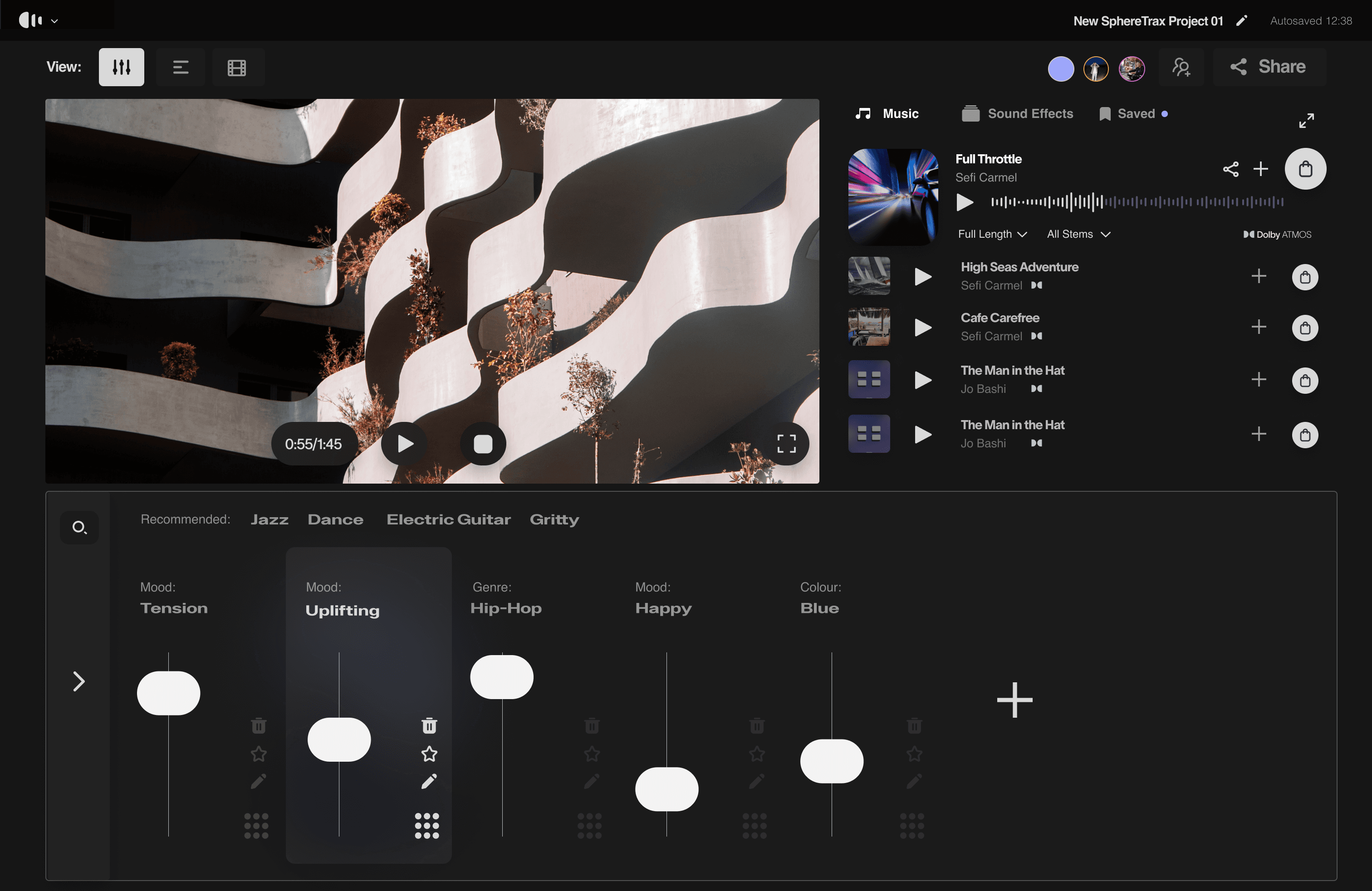Click the Cafe Carefree thumbnail
This screenshot has width=1372, height=891.
coord(869,327)
